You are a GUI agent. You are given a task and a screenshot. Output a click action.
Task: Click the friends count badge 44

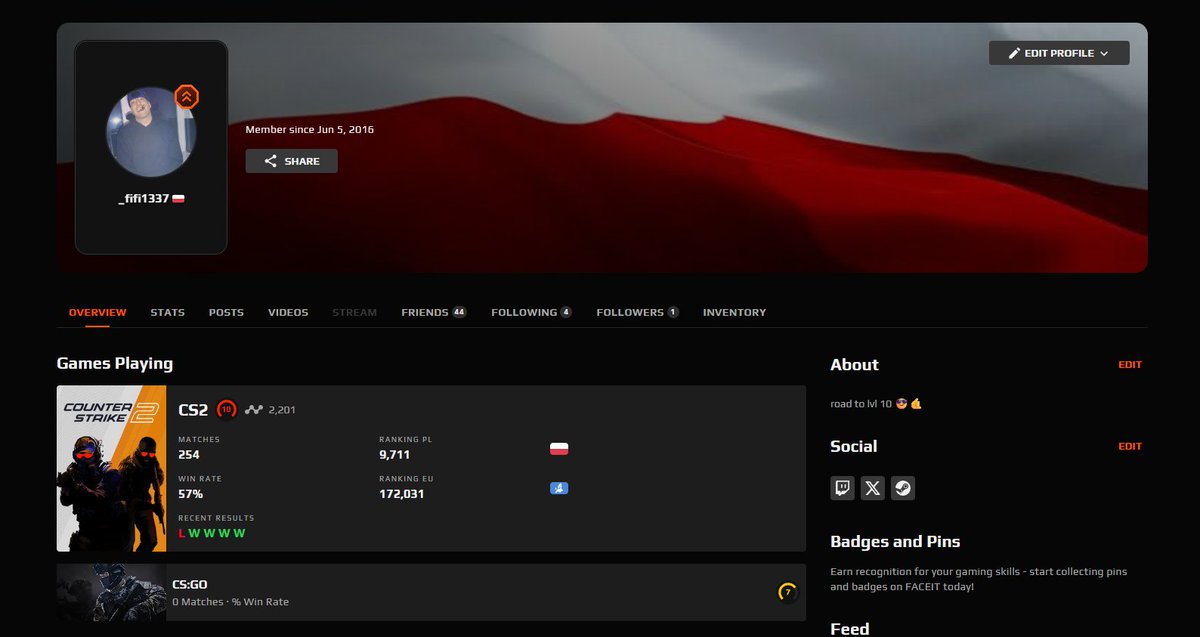pyautogui.click(x=459, y=312)
